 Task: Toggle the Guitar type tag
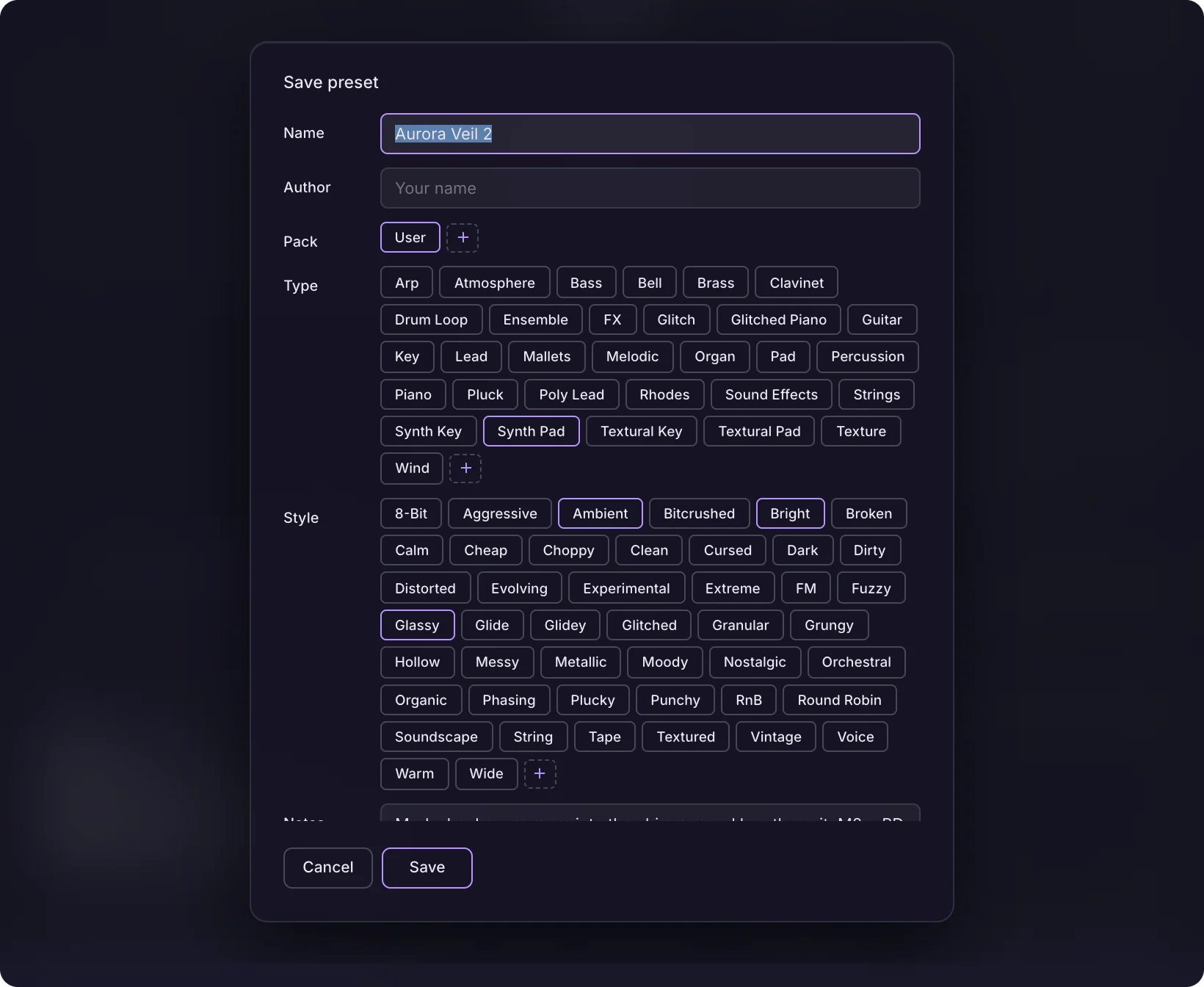coord(882,319)
